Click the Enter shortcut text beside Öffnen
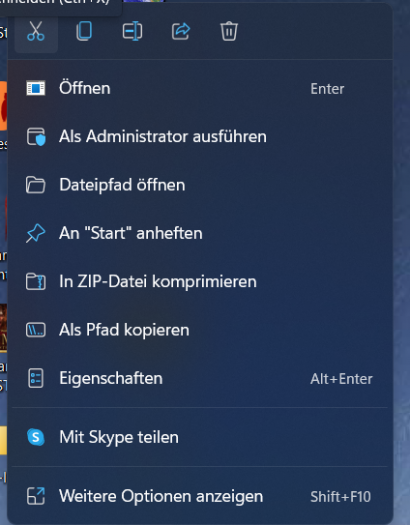 click(327, 89)
